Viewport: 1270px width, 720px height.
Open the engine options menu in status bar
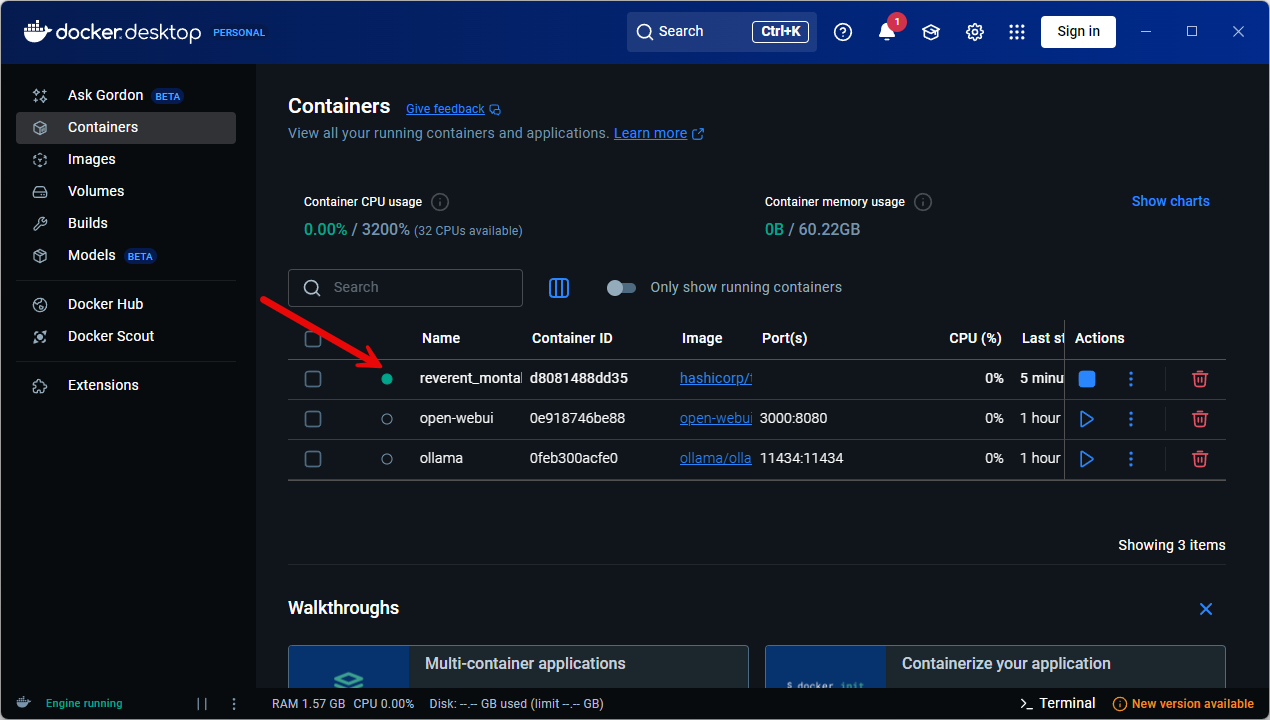click(234, 704)
